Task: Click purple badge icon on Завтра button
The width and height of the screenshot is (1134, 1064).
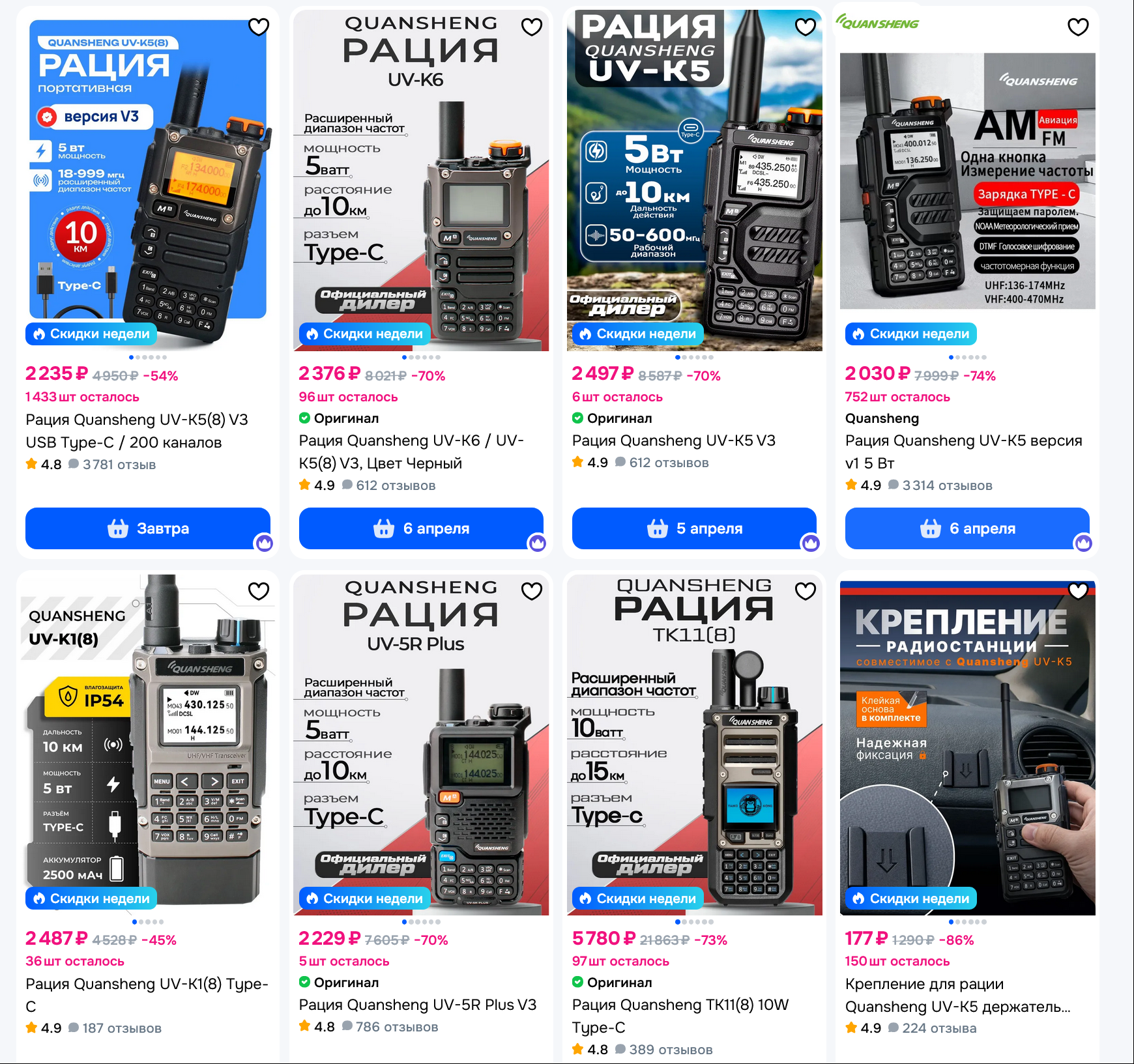Action: coord(264,543)
